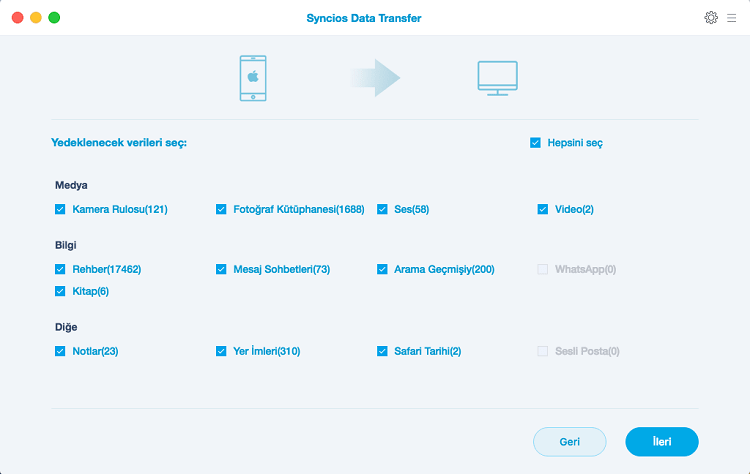750x474 pixels.
Task: Uncheck the Hepsini seç checkbox
Action: [x=535, y=143]
